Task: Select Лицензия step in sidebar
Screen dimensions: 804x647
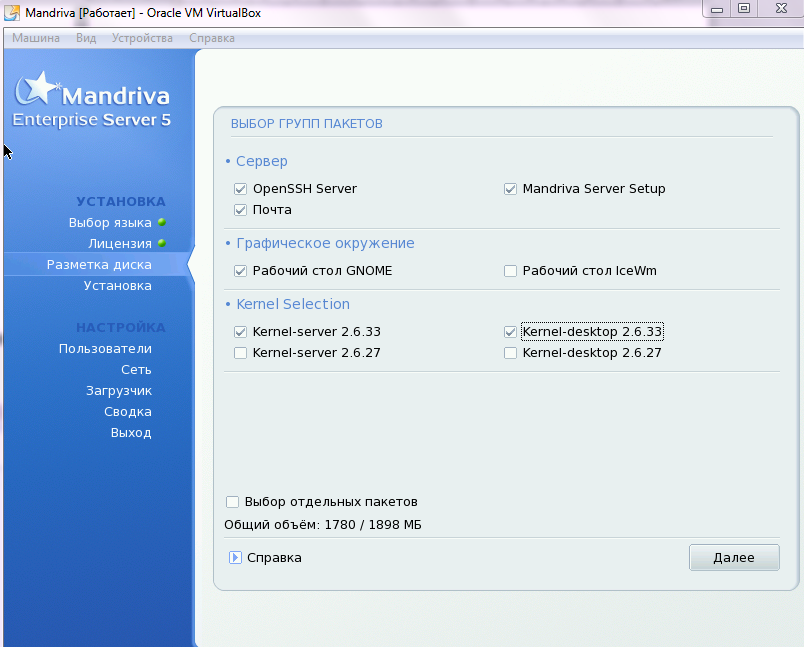Action: coord(120,244)
